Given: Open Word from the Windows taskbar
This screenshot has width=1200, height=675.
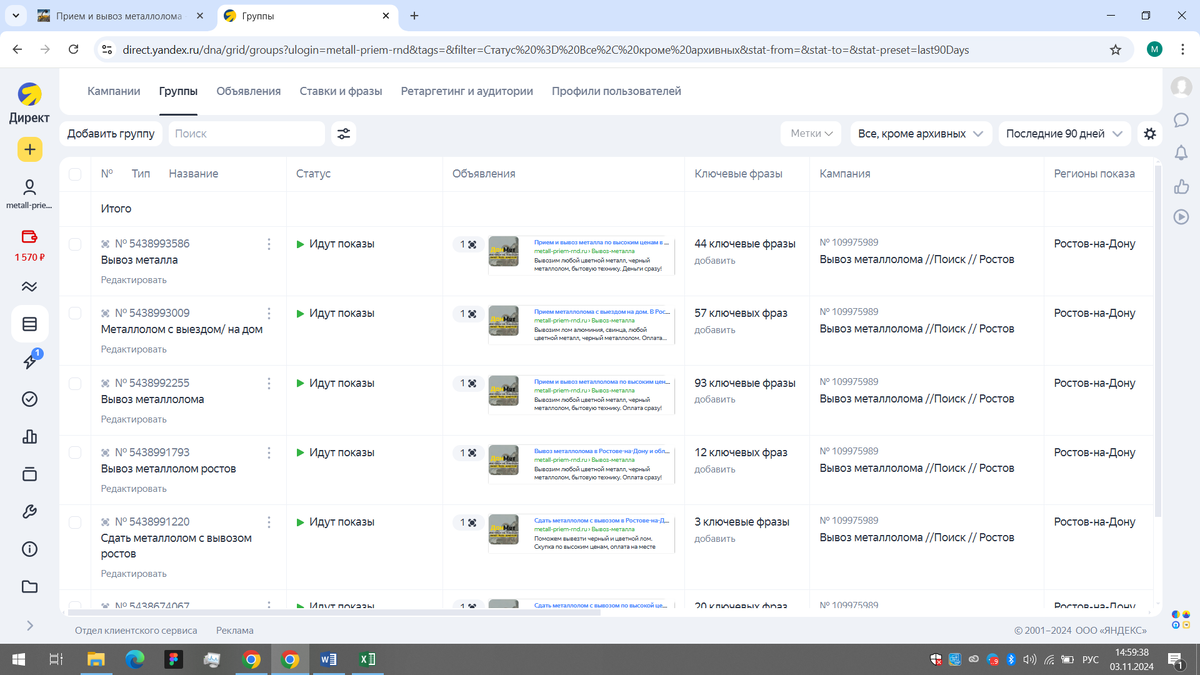Looking at the screenshot, I should tap(329, 659).
